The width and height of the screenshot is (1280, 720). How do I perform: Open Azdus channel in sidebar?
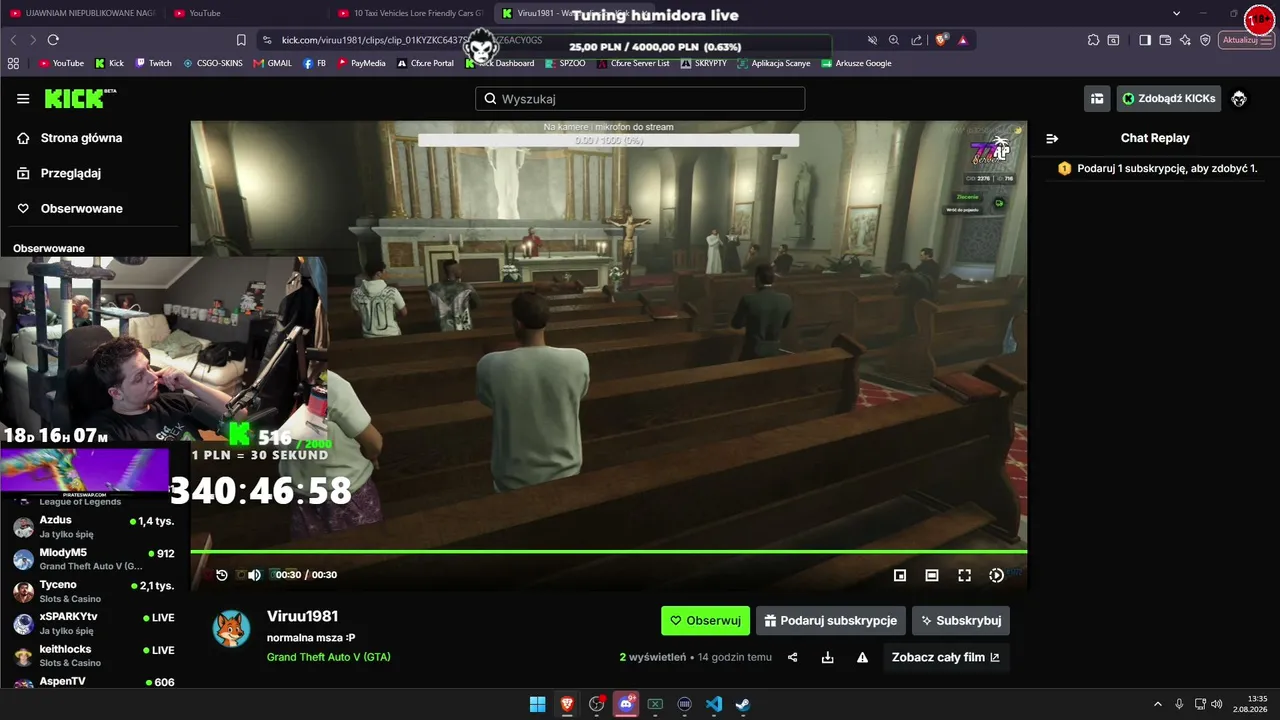click(95, 527)
